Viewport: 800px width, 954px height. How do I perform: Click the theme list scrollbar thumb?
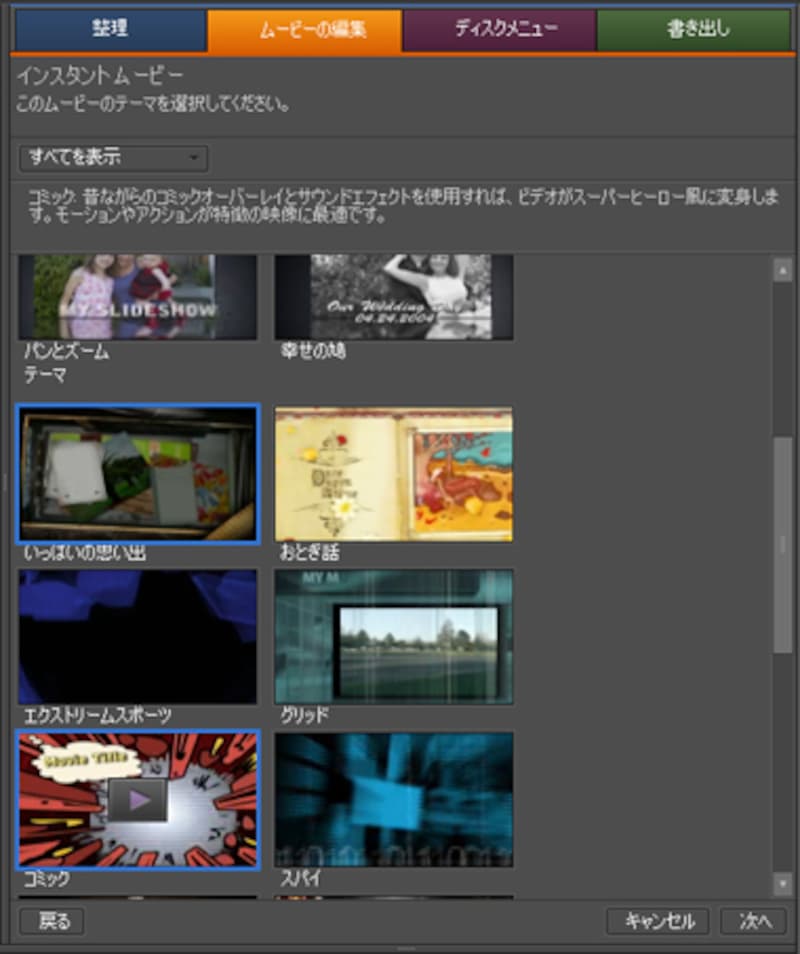pyautogui.click(x=782, y=545)
